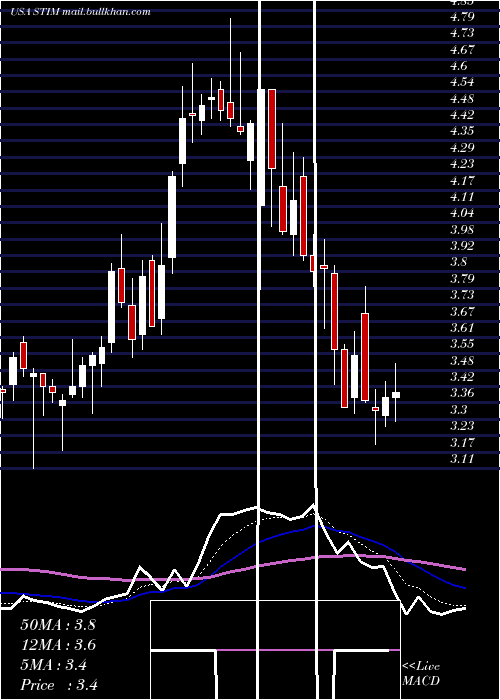Screen dimensions: 500x700
Task: Select the 5MA : 3.4 readout
Action: 53,665
